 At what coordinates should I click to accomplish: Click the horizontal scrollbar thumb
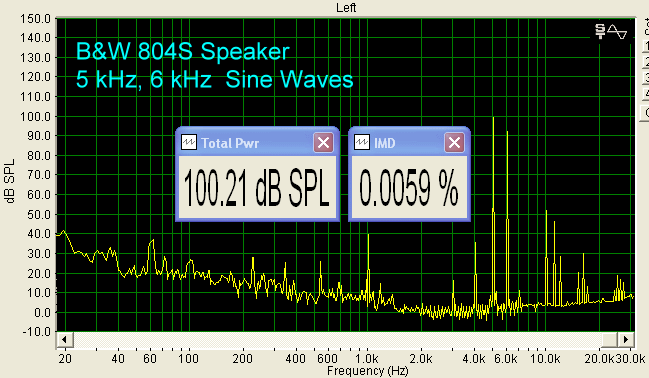click(609, 340)
